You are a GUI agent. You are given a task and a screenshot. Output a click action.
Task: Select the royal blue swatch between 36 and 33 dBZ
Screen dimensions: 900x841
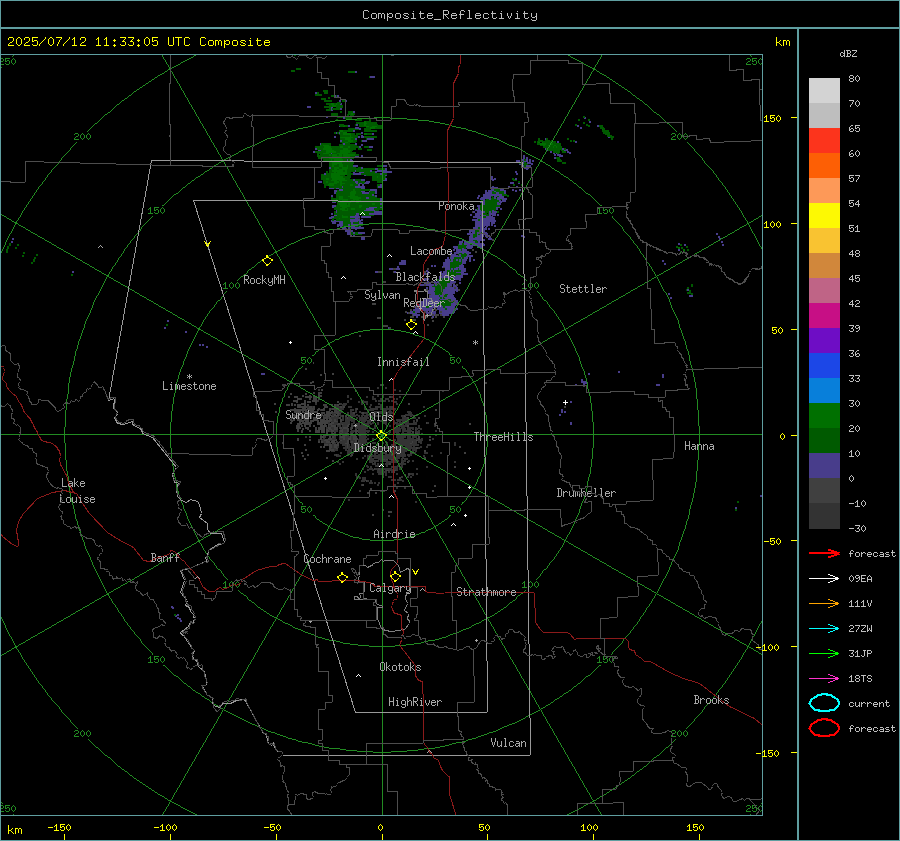[x=824, y=365]
